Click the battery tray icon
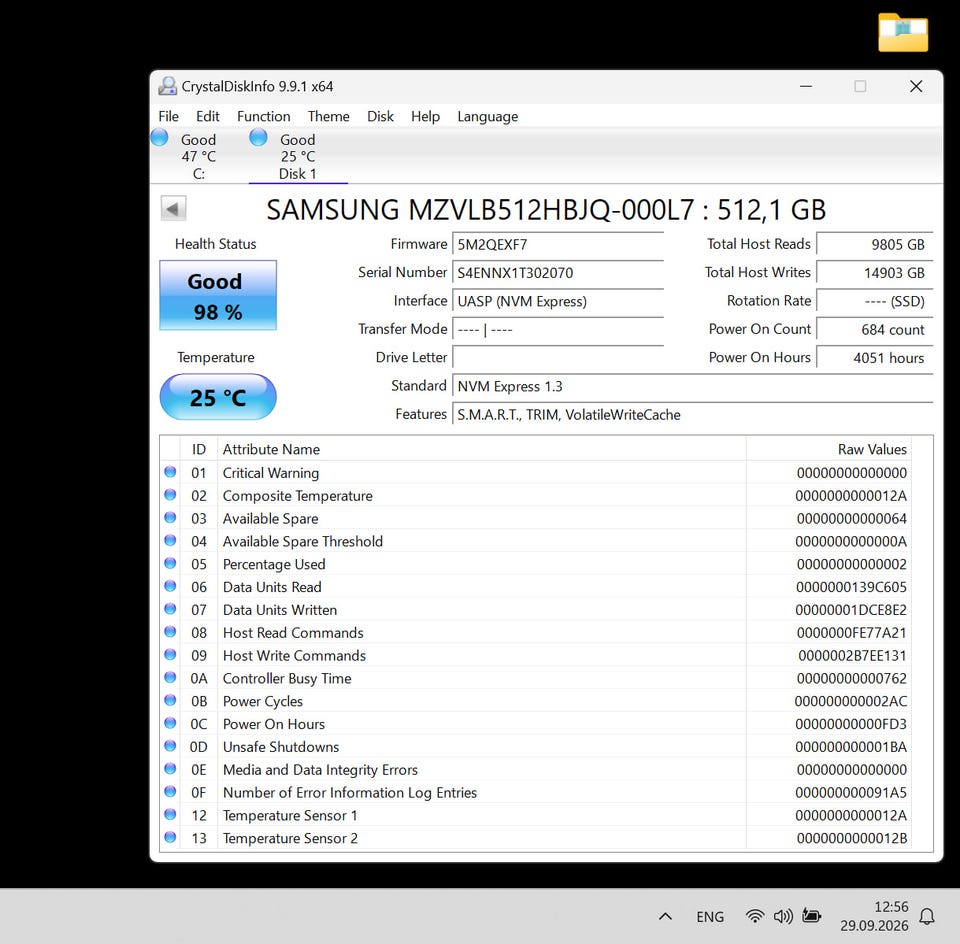 811,916
